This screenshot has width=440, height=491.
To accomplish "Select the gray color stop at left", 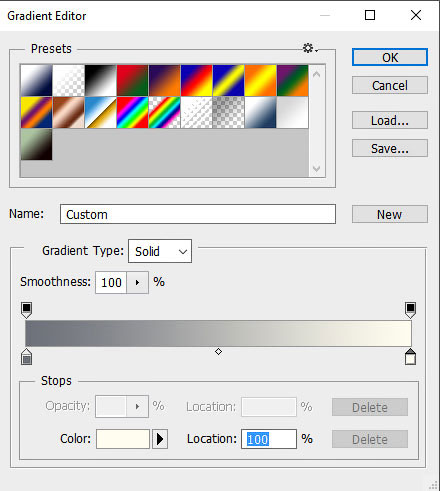I will click(x=26, y=357).
